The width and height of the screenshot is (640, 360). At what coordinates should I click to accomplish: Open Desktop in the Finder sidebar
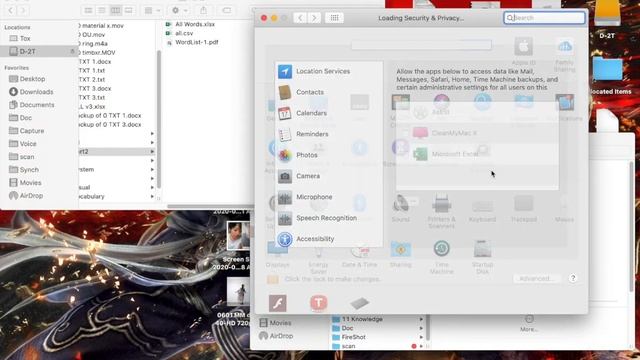[27, 79]
